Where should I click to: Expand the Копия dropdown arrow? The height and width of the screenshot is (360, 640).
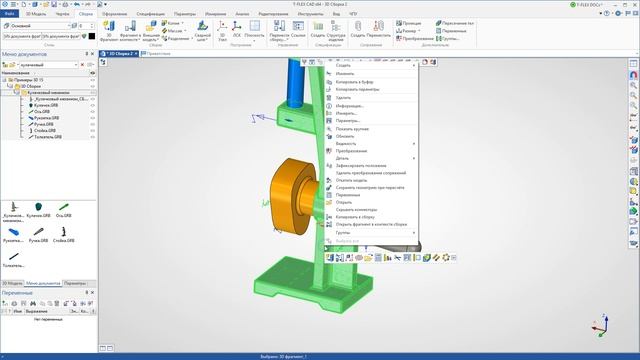coord(182,23)
